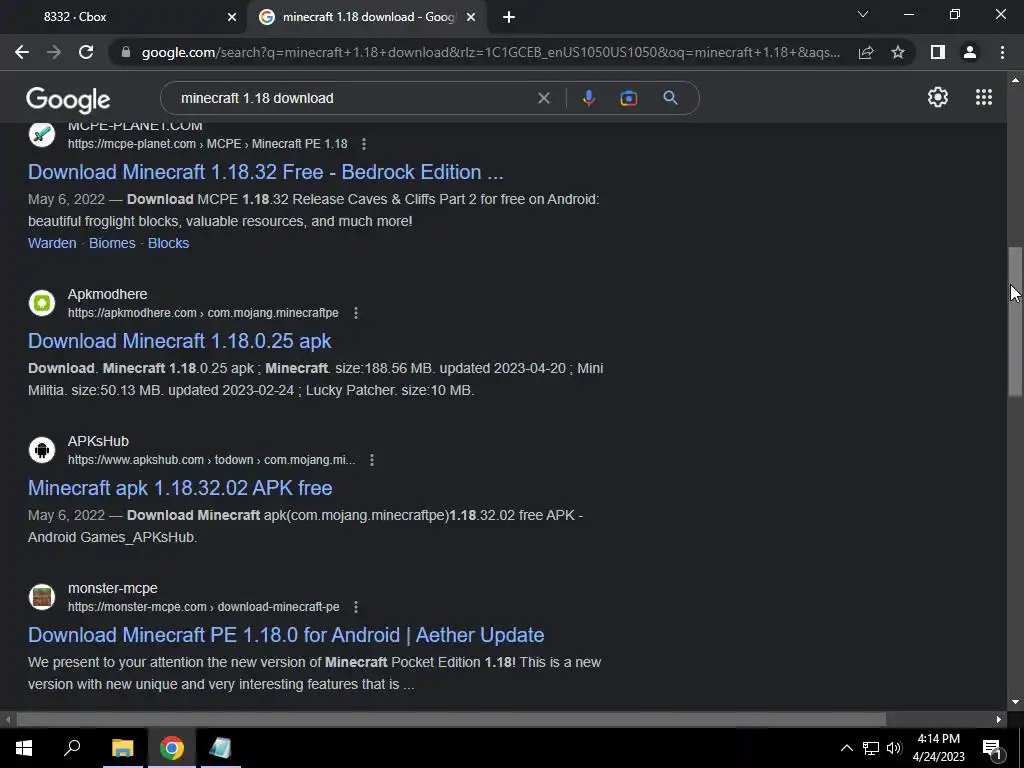Go back to the previous page
The width and height of the screenshot is (1024, 768).
[22, 52]
